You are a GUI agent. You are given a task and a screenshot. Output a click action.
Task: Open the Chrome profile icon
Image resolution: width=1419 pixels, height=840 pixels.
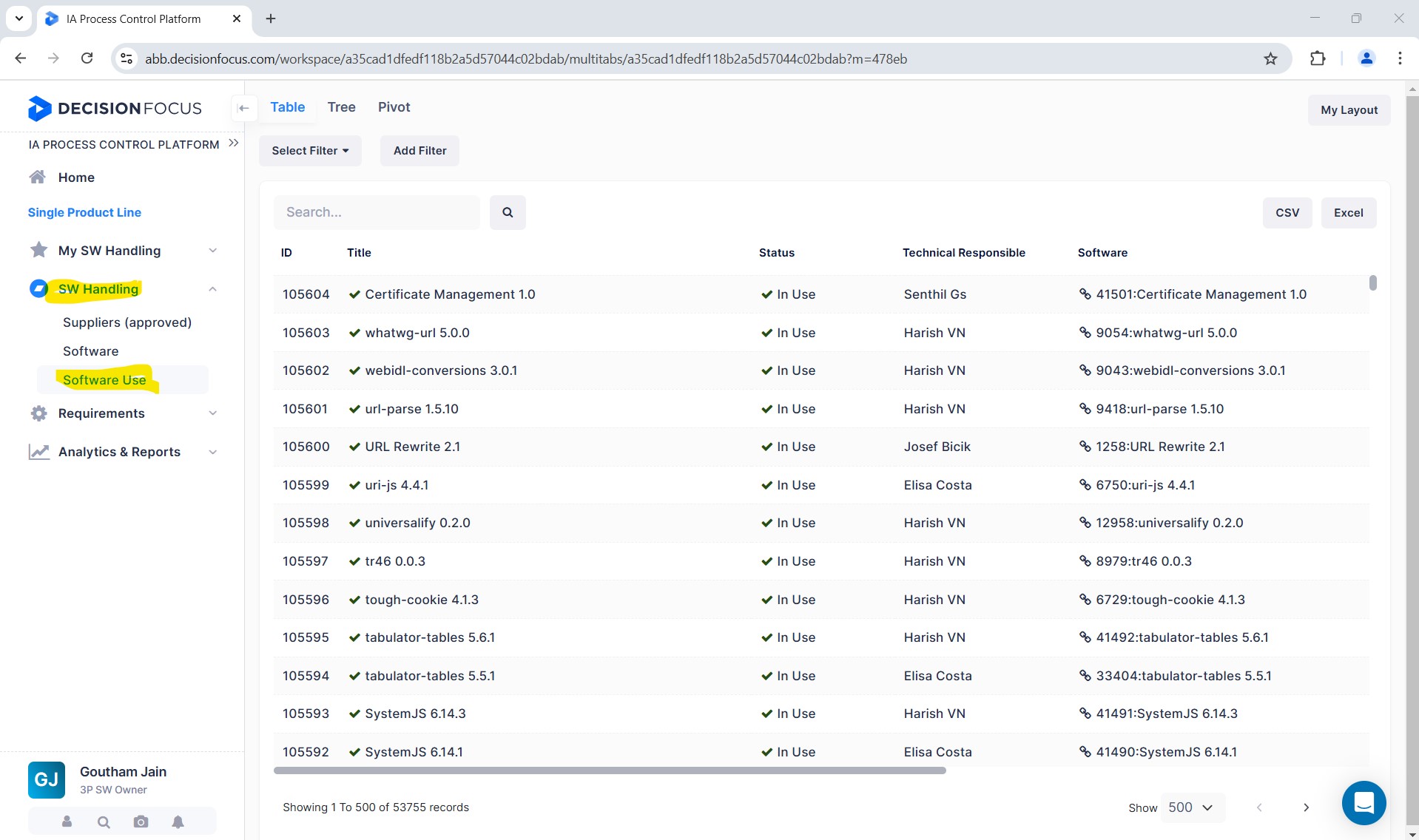tap(1366, 58)
